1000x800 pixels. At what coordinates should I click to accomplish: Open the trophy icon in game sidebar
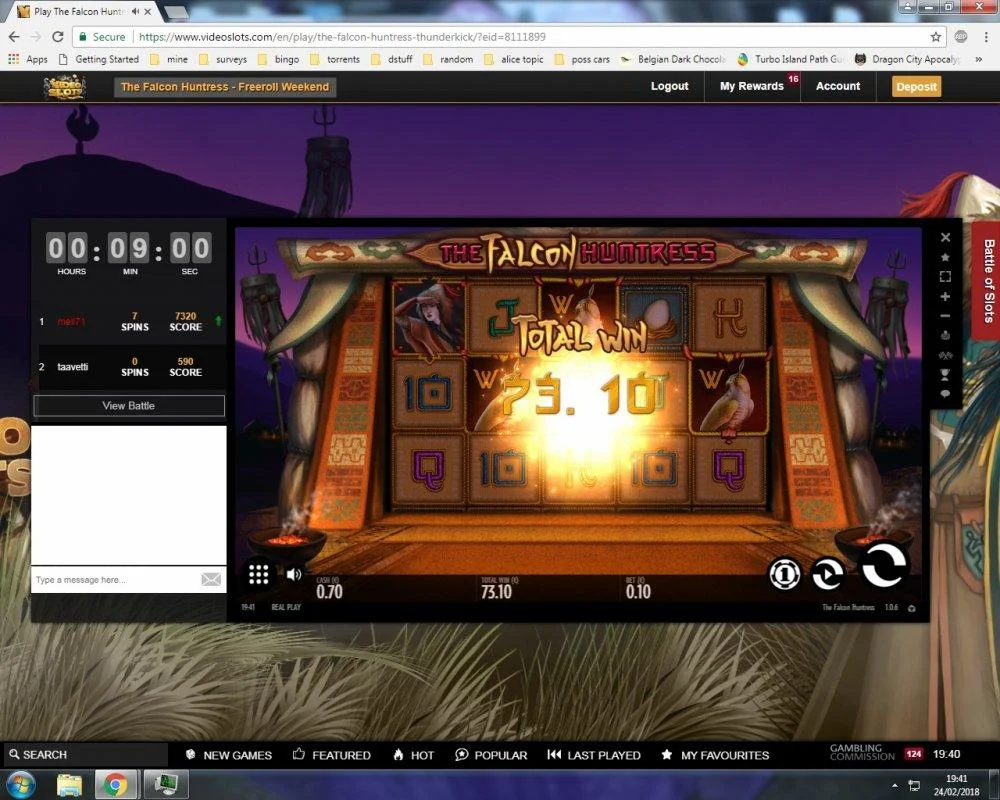945,374
